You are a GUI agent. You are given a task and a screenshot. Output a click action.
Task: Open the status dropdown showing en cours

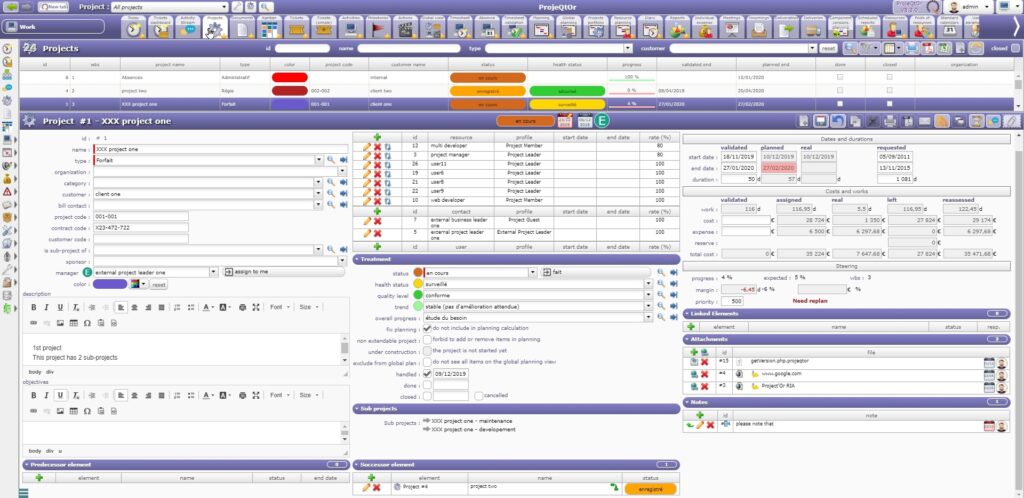tap(532, 273)
